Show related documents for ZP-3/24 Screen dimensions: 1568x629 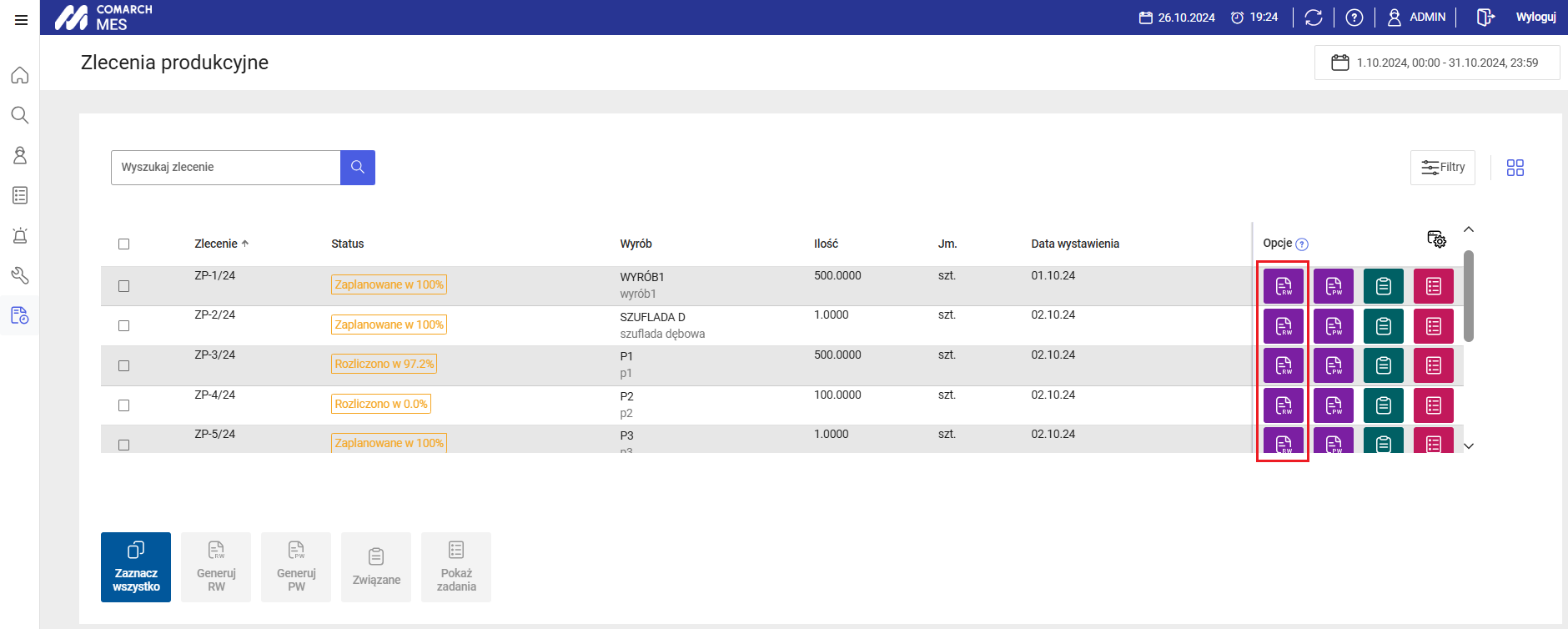(x=1384, y=365)
